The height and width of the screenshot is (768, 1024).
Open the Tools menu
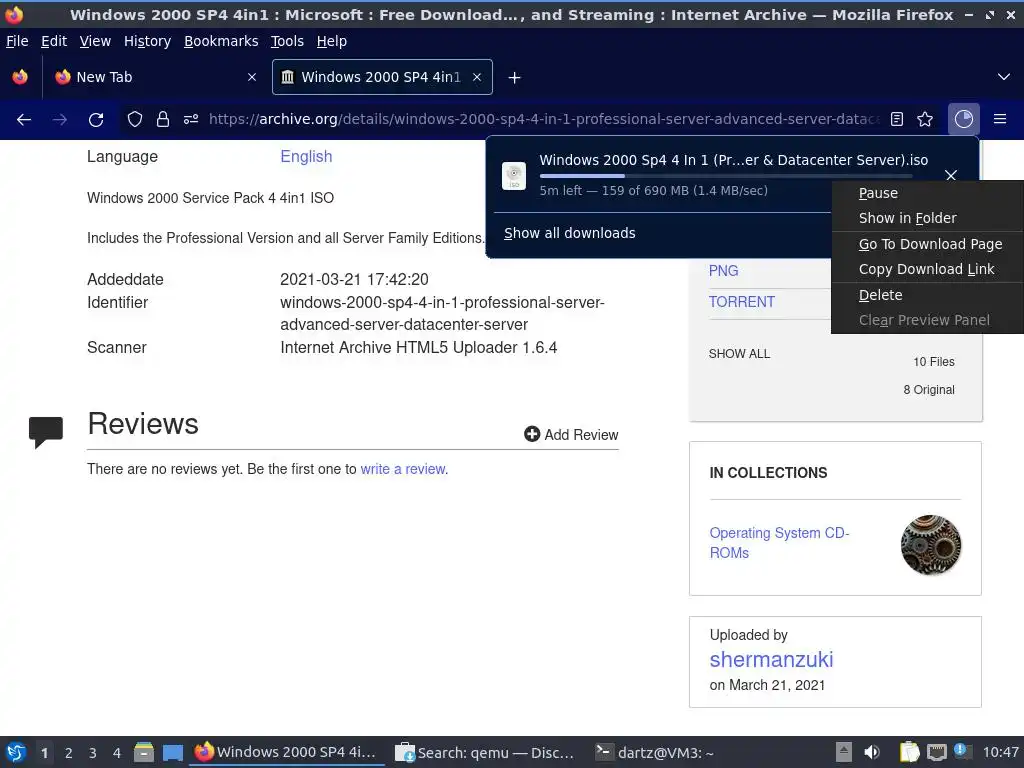point(287,41)
